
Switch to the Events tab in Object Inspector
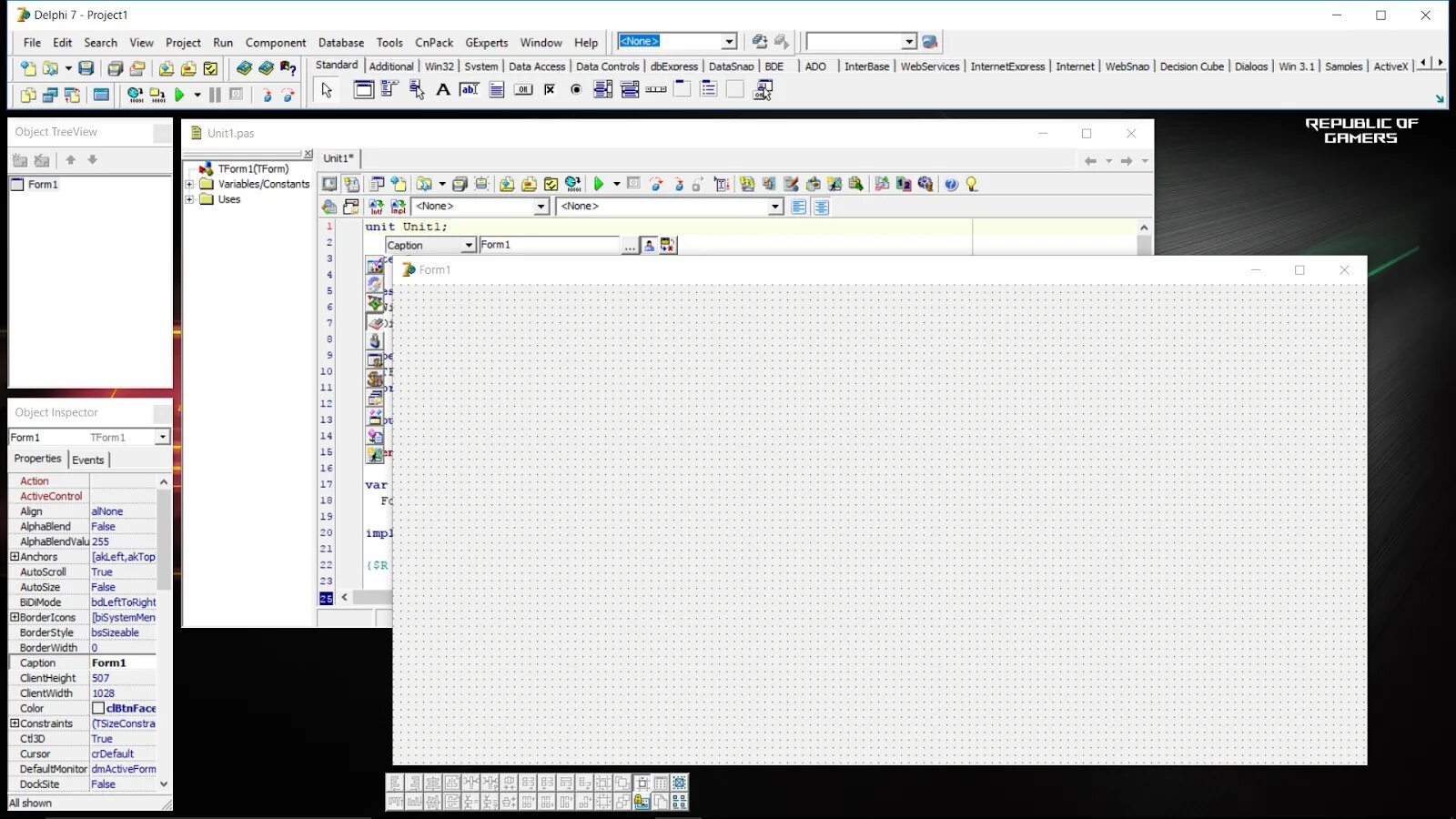(x=88, y=460)
